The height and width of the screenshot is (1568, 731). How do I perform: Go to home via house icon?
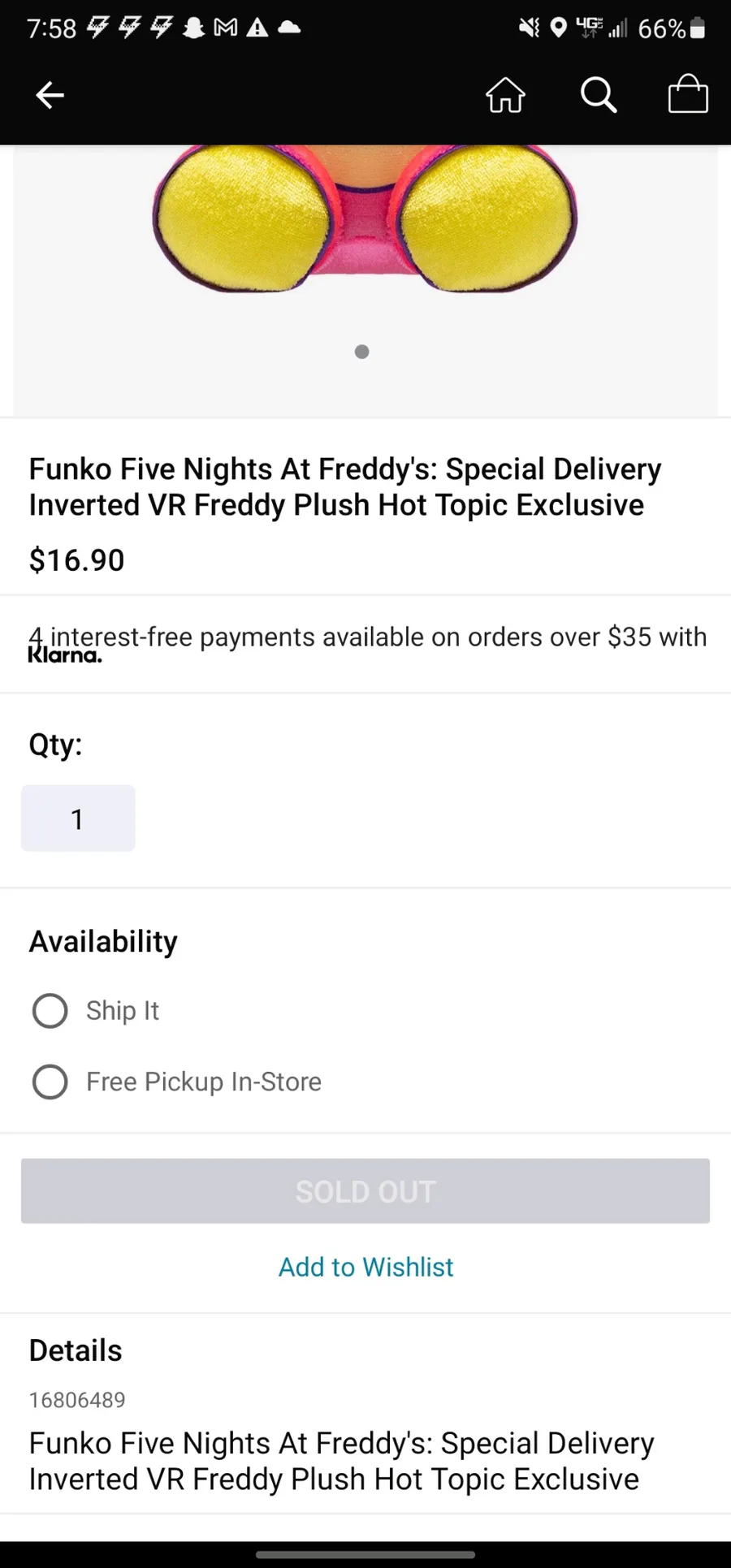click(505, 95)
